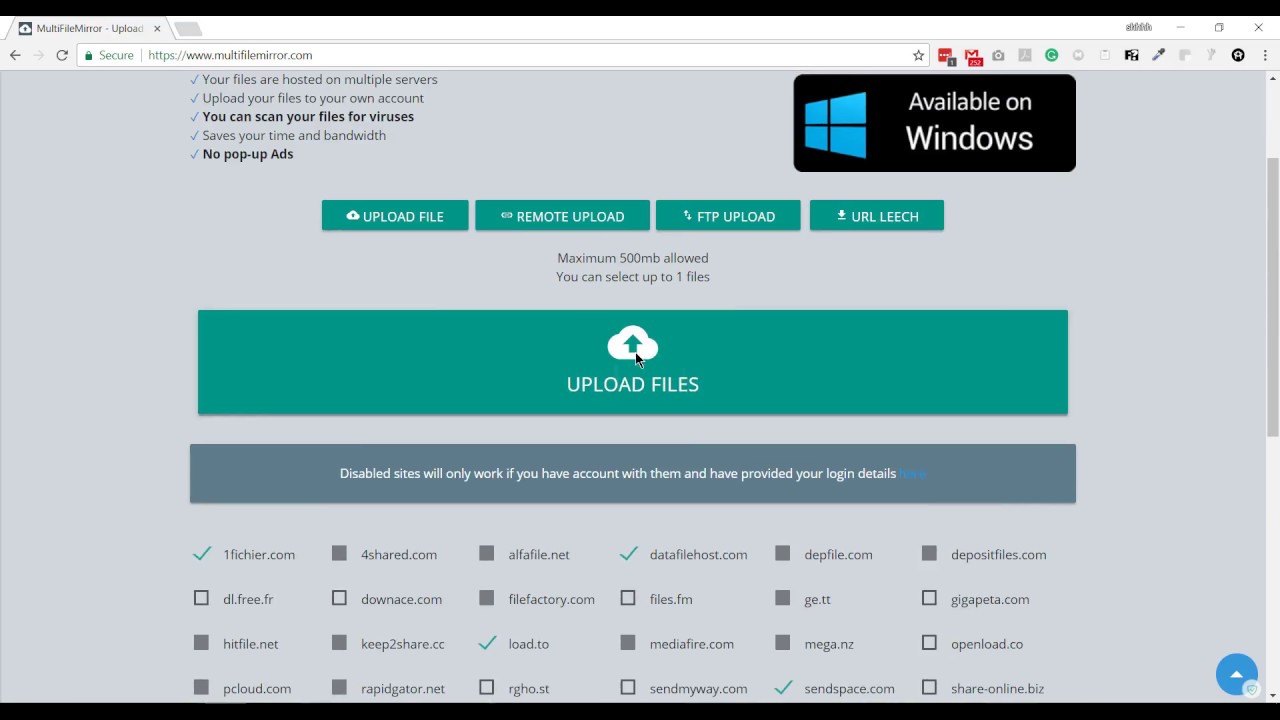The image size is (1280, 720).
Task: Check the rgho.st checkbox
Action: pos(487,688)
